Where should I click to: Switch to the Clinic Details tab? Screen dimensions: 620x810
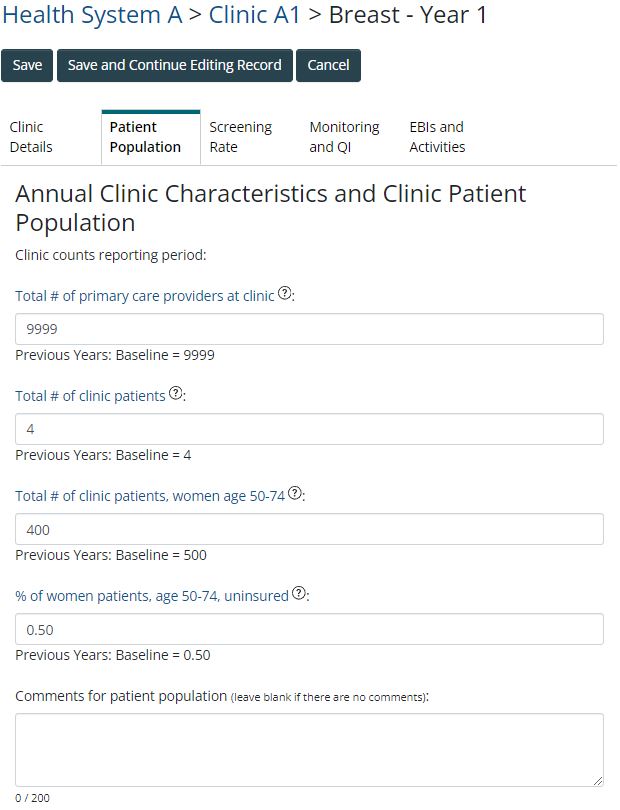(x=31, y=137)
